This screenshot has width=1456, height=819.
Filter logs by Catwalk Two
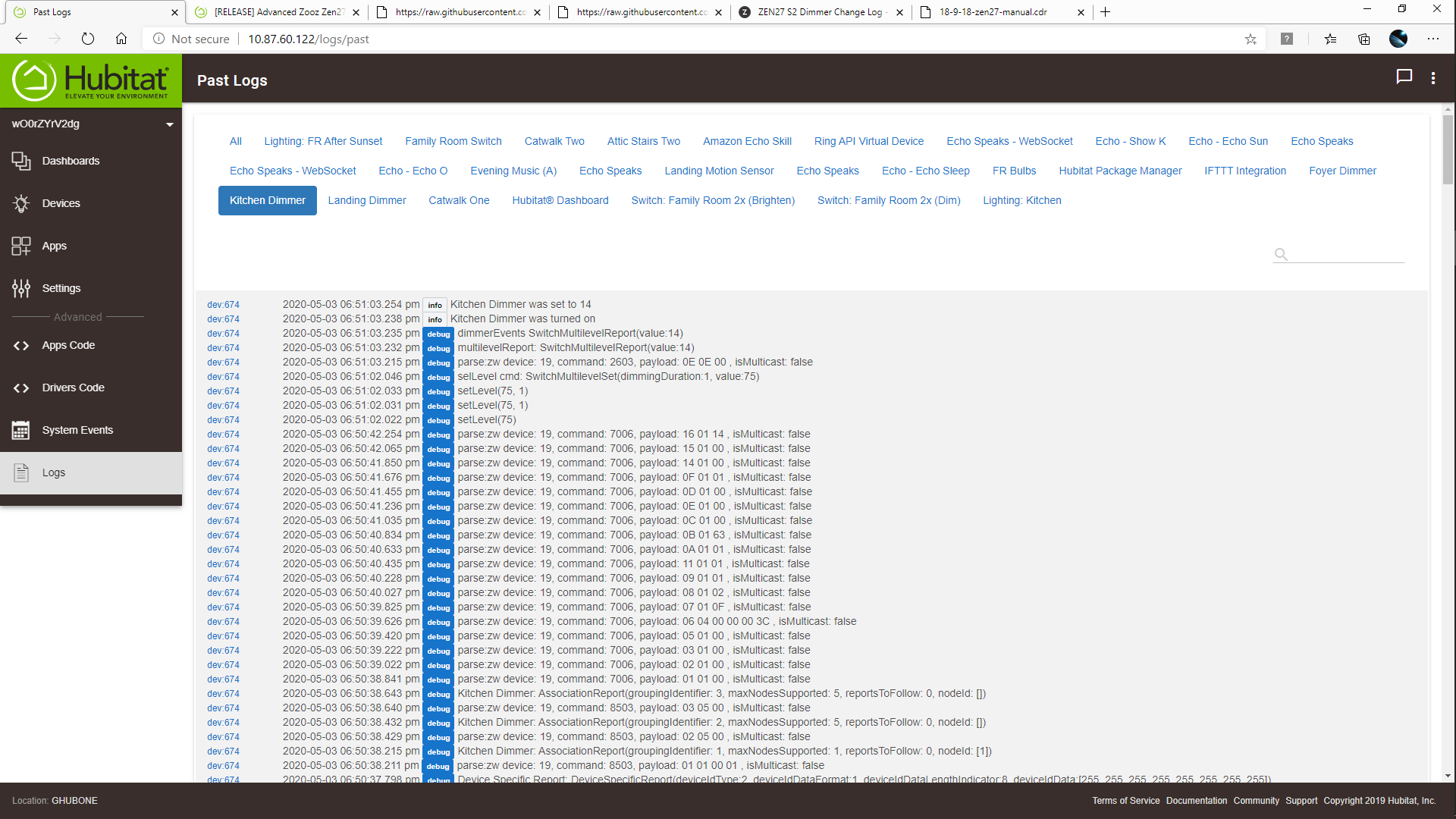tap(554, 141)
